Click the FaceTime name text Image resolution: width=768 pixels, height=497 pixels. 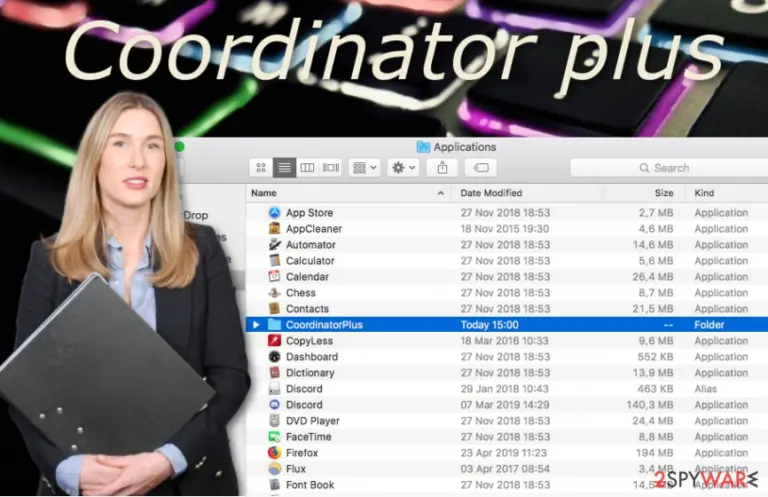309,437
